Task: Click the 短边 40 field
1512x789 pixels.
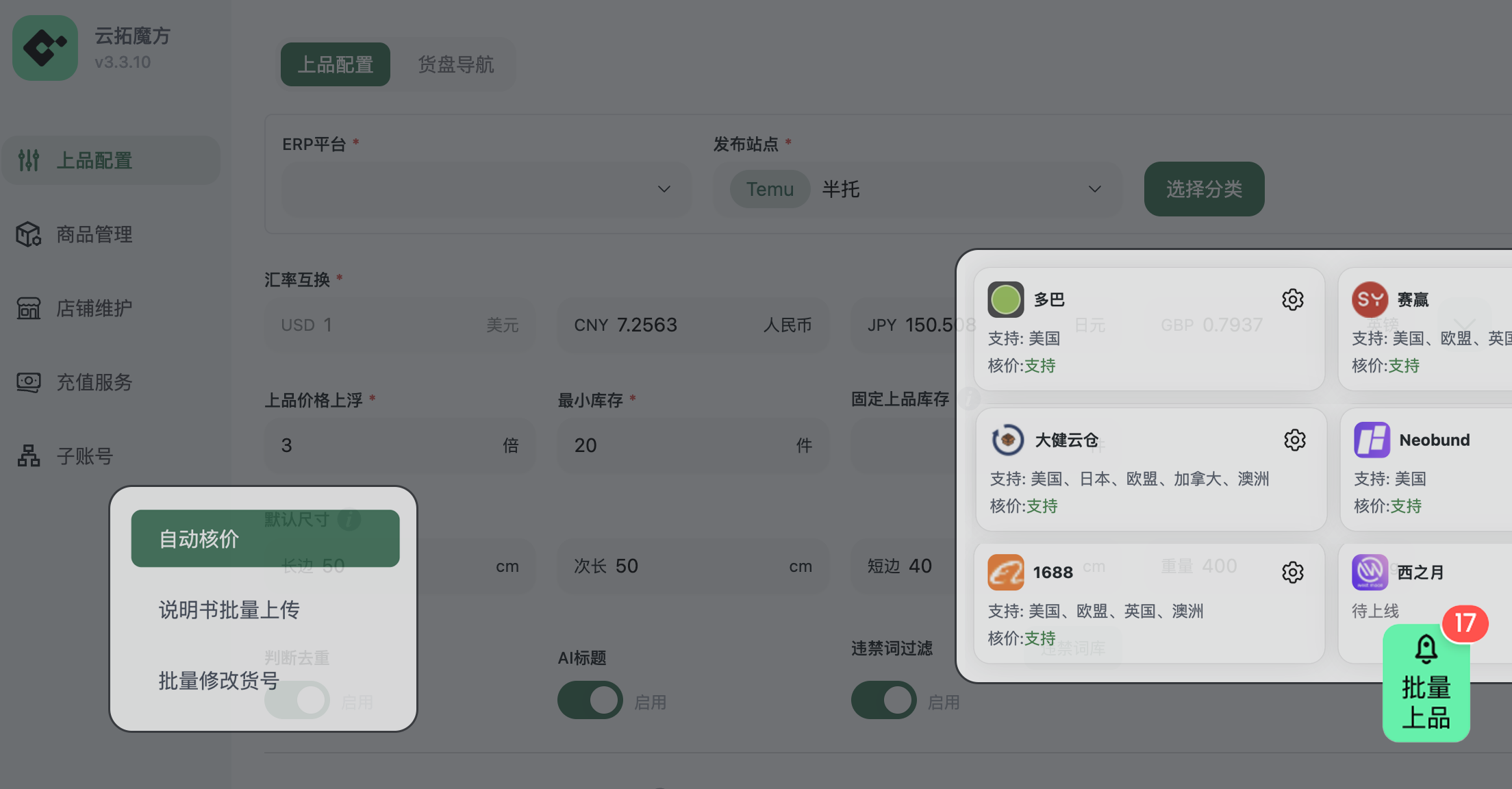Action: coord(904,566)
